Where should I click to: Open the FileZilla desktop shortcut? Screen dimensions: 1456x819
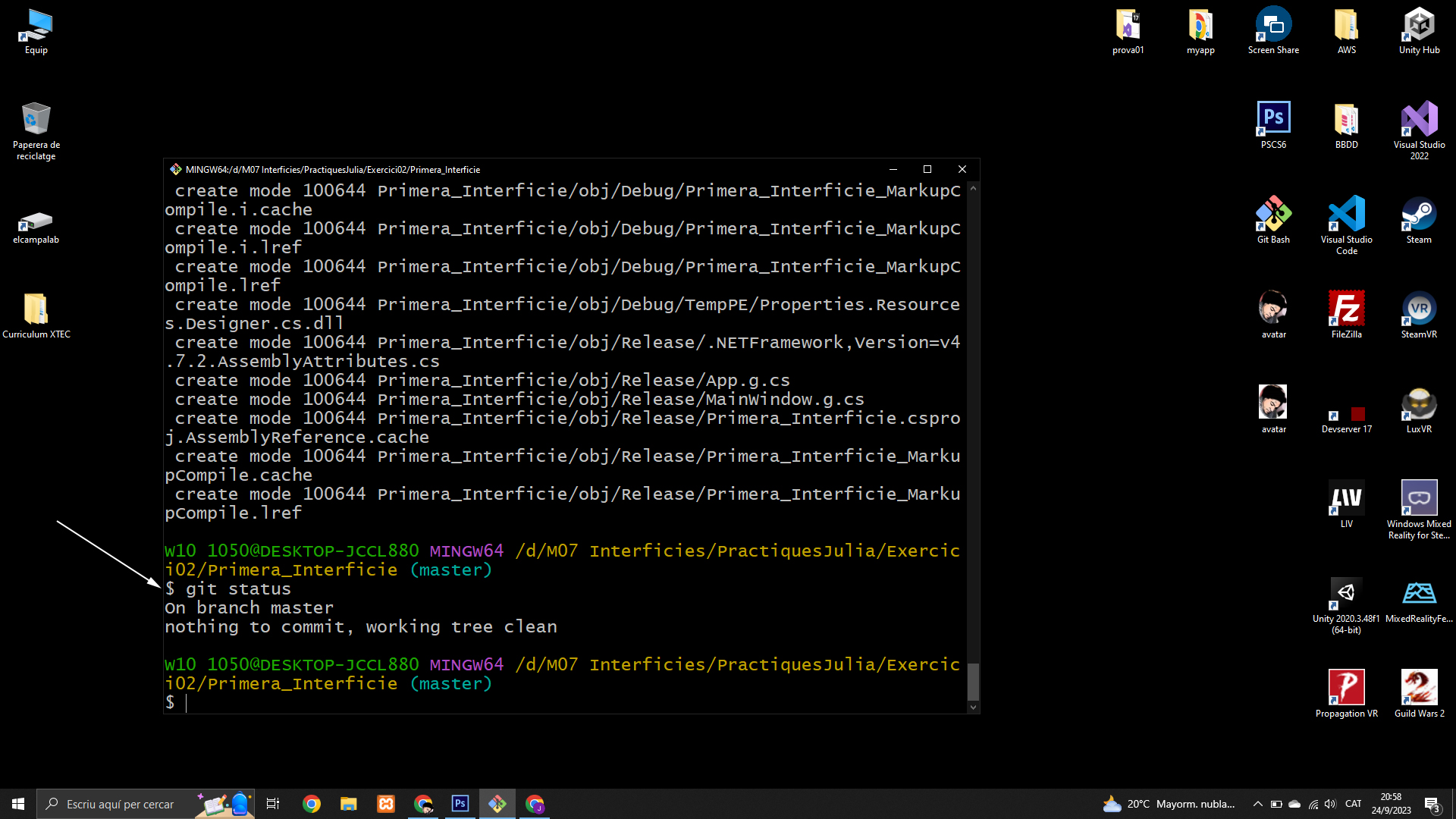[1346, 311]
